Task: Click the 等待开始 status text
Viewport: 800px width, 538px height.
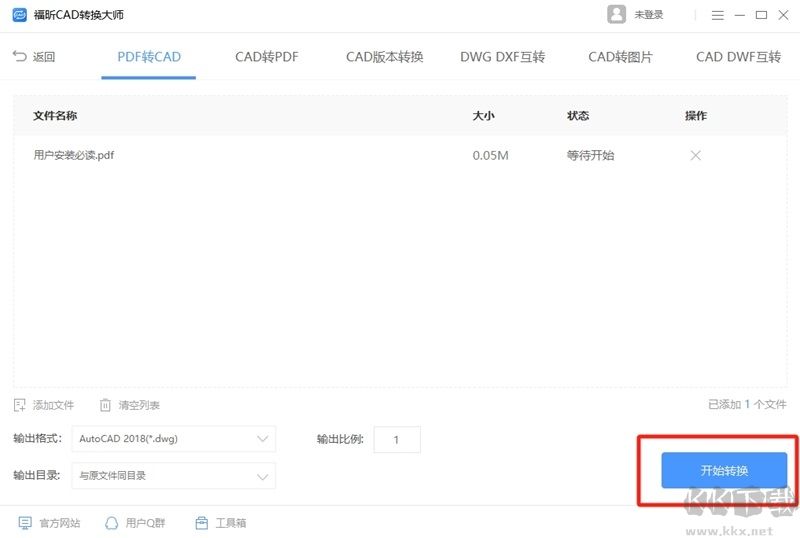Action: pyautogui.click(x=590, y=155)
